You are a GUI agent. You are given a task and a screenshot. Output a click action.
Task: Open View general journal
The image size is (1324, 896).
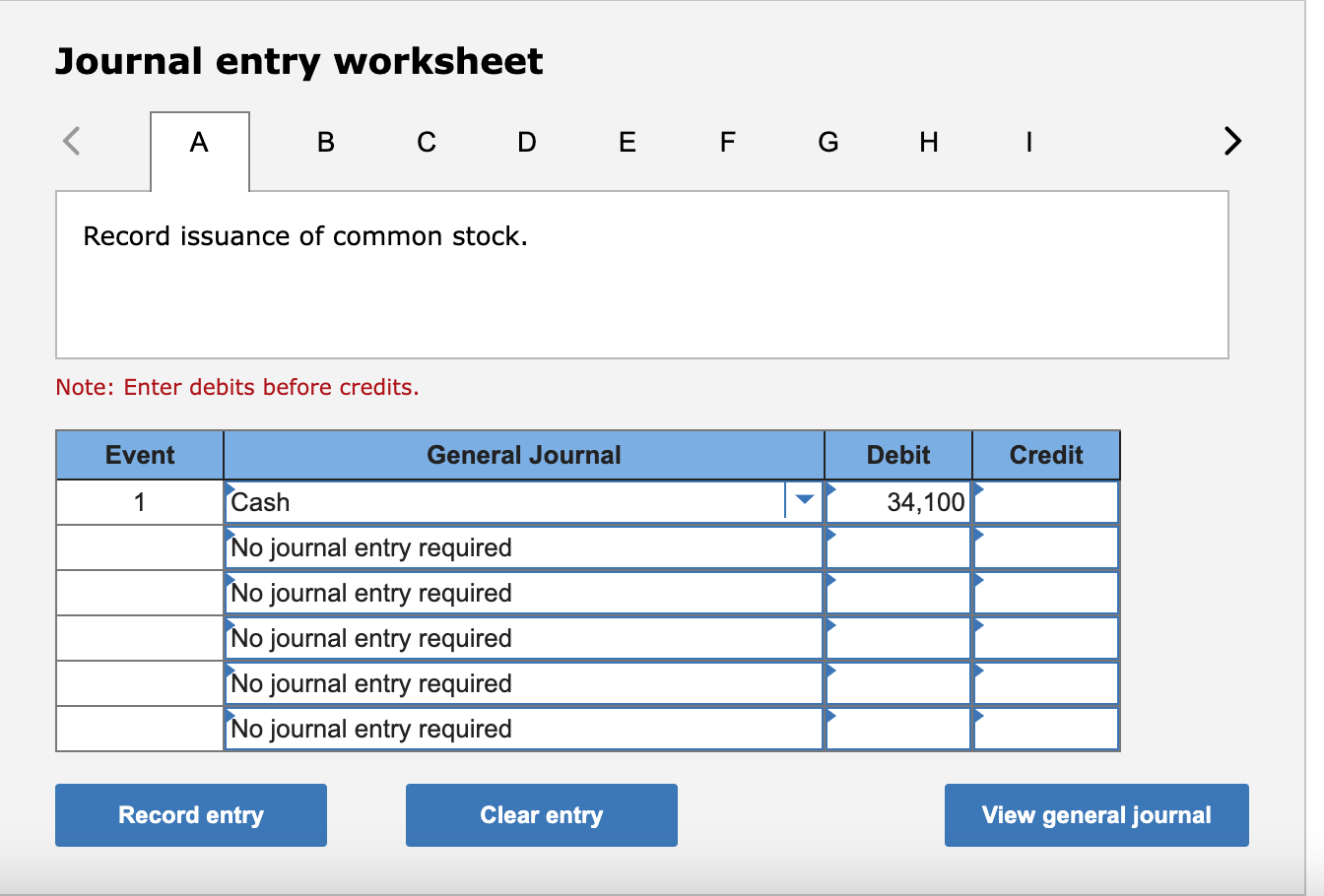click(1096, 815)
